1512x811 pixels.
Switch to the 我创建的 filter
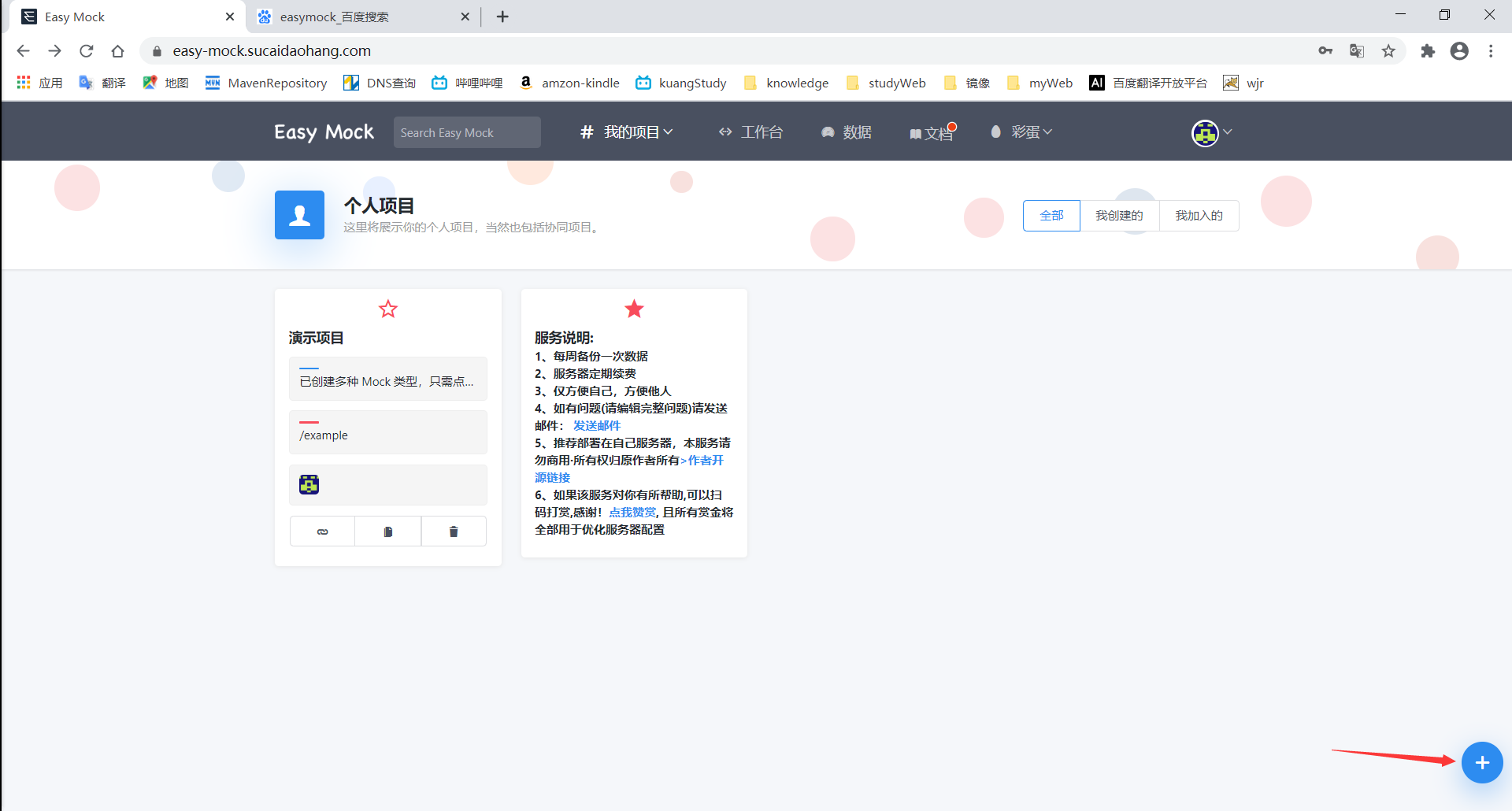click(1119, 215)
